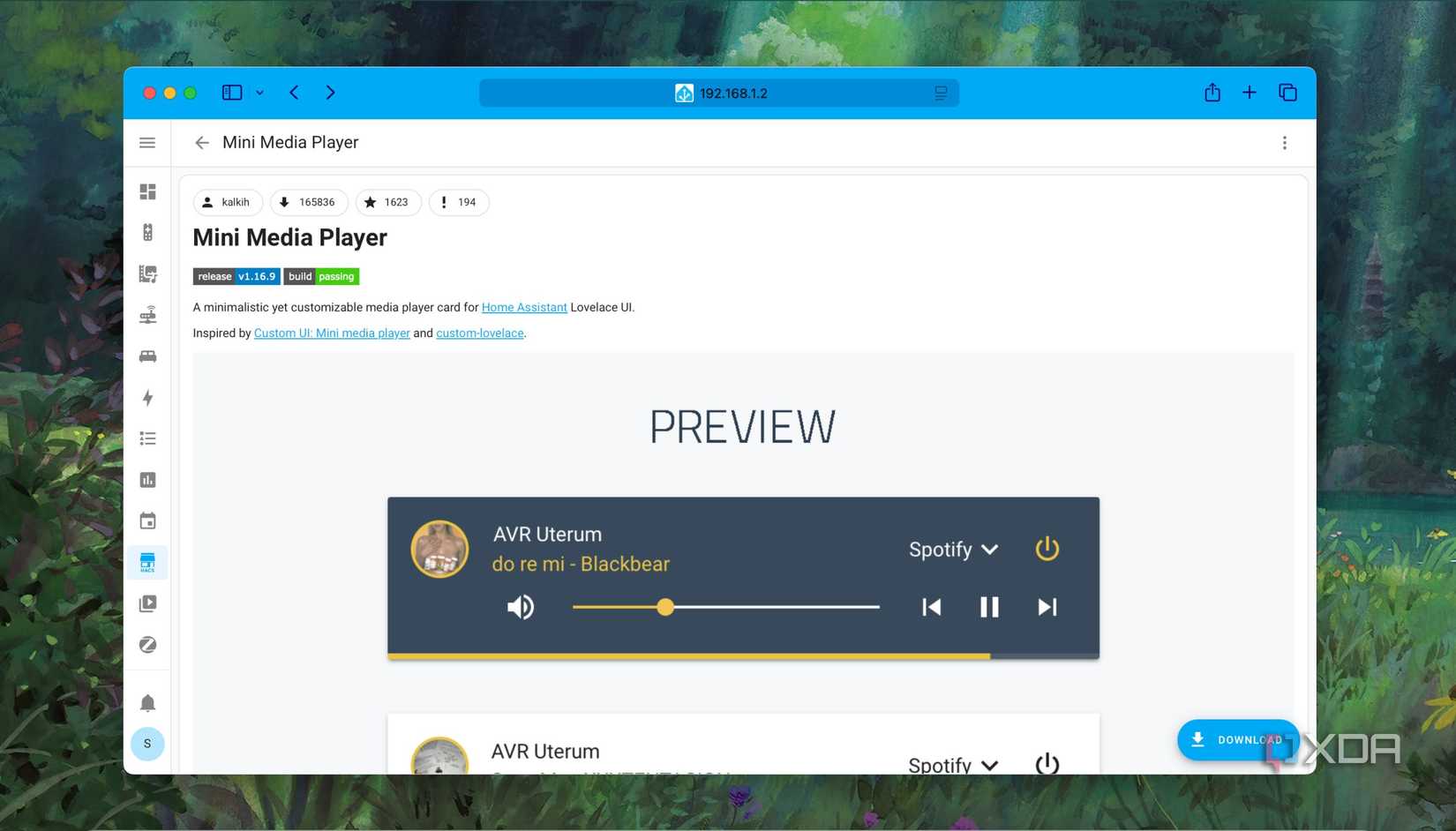The height and width of the screenshot is (831, 1456).
Task: Open the Spotify source dropdown
Action: point(953,549)
